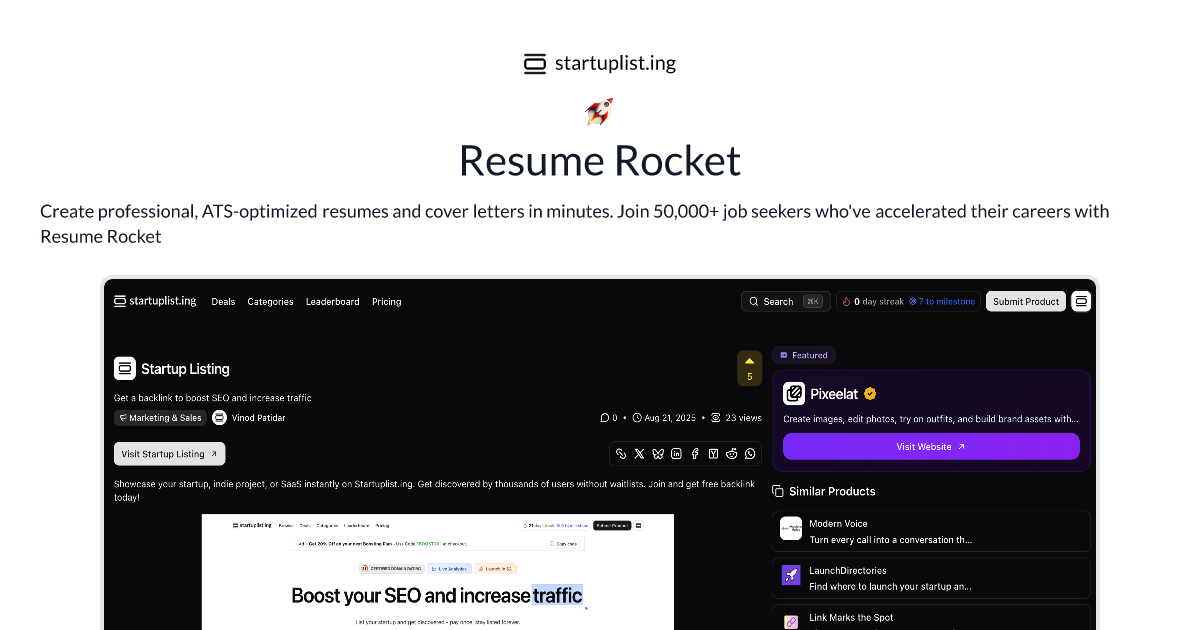
Task: Click the Submit Product button
Action: coord(1025,300)
